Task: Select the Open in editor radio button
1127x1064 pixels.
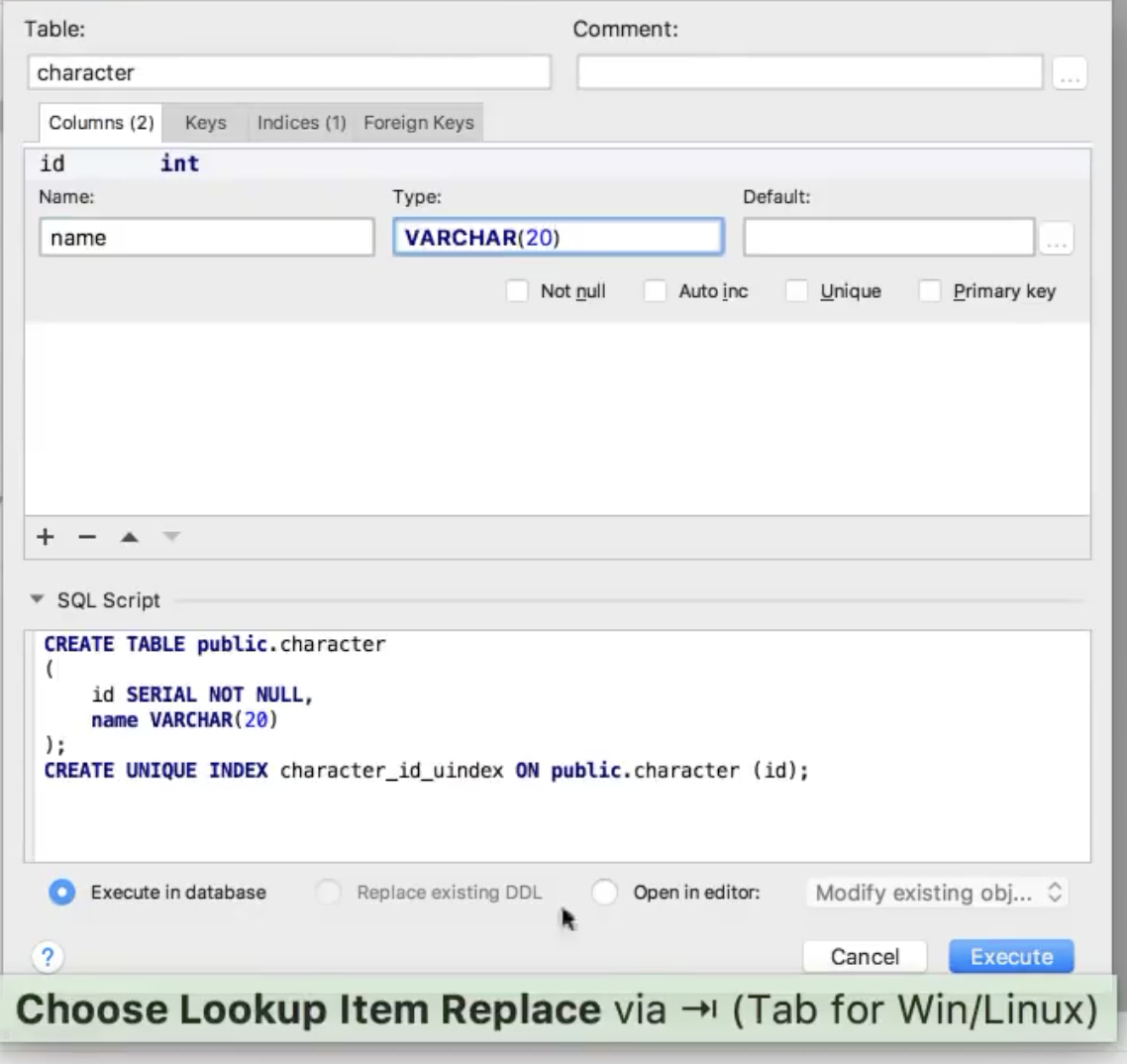Action: pyautogui.click(x=605, y=893)
